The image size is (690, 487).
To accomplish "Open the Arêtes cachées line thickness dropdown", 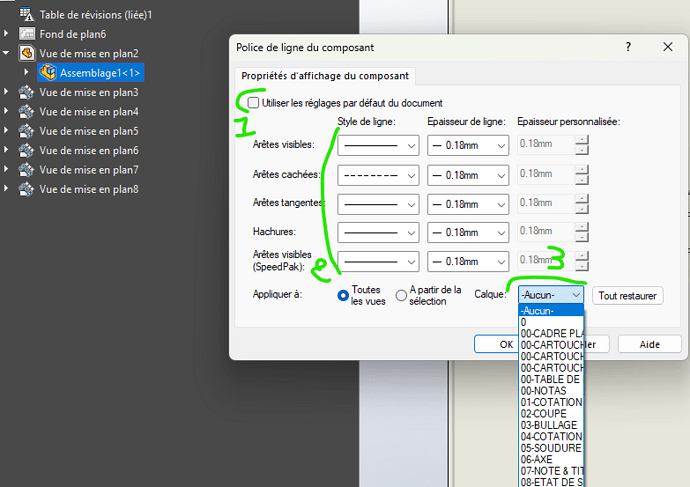I will pos(468,175).
